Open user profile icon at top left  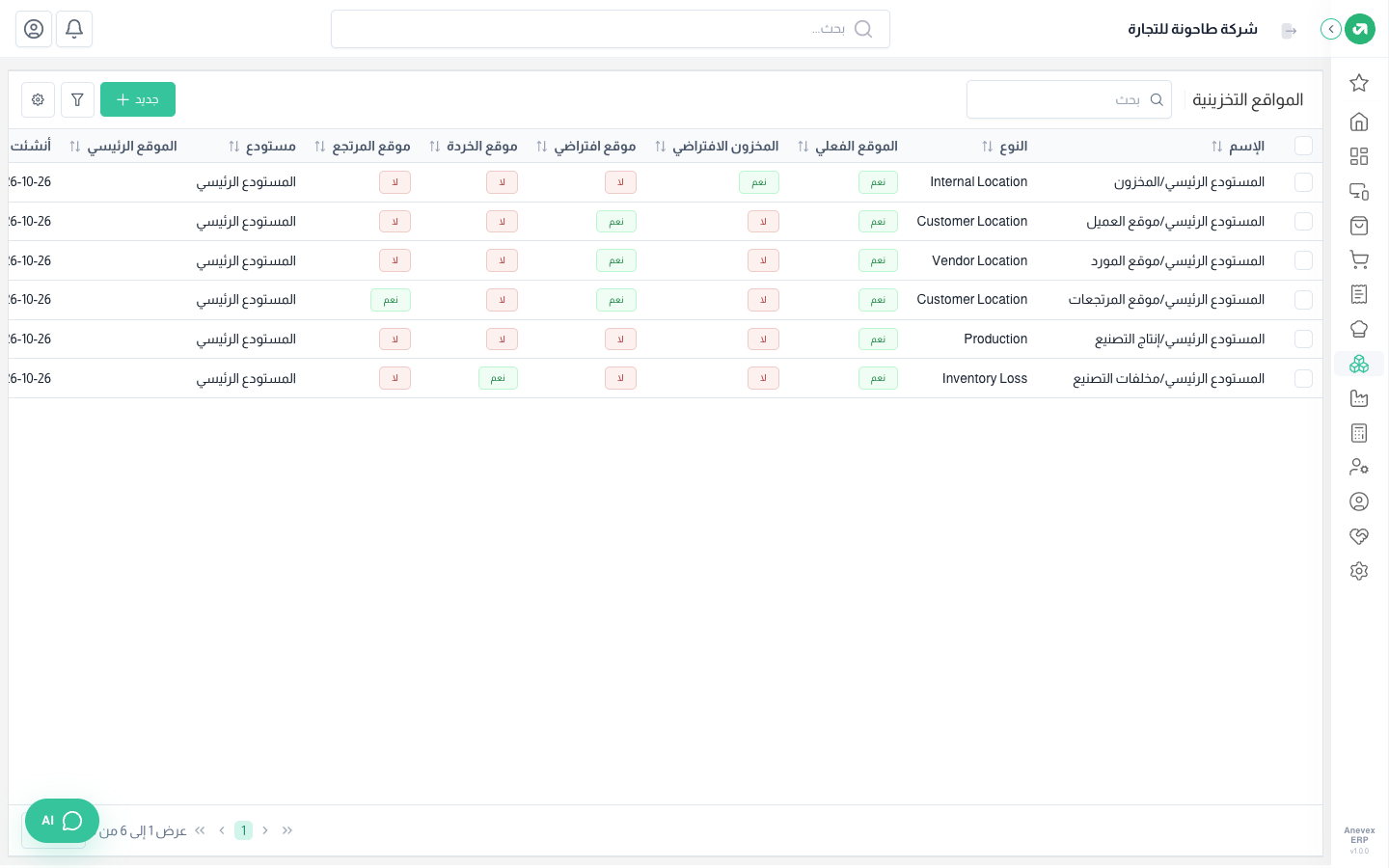click(34, 29)
